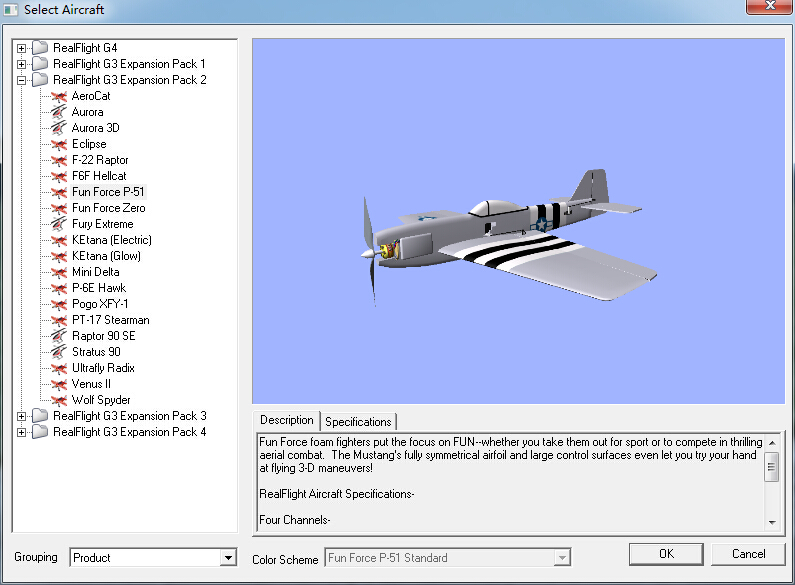This screenshot has height=585, width=795.
Task: Click the airplane icon beside KEtana (Electric)
Action: (x=59, y=240)
